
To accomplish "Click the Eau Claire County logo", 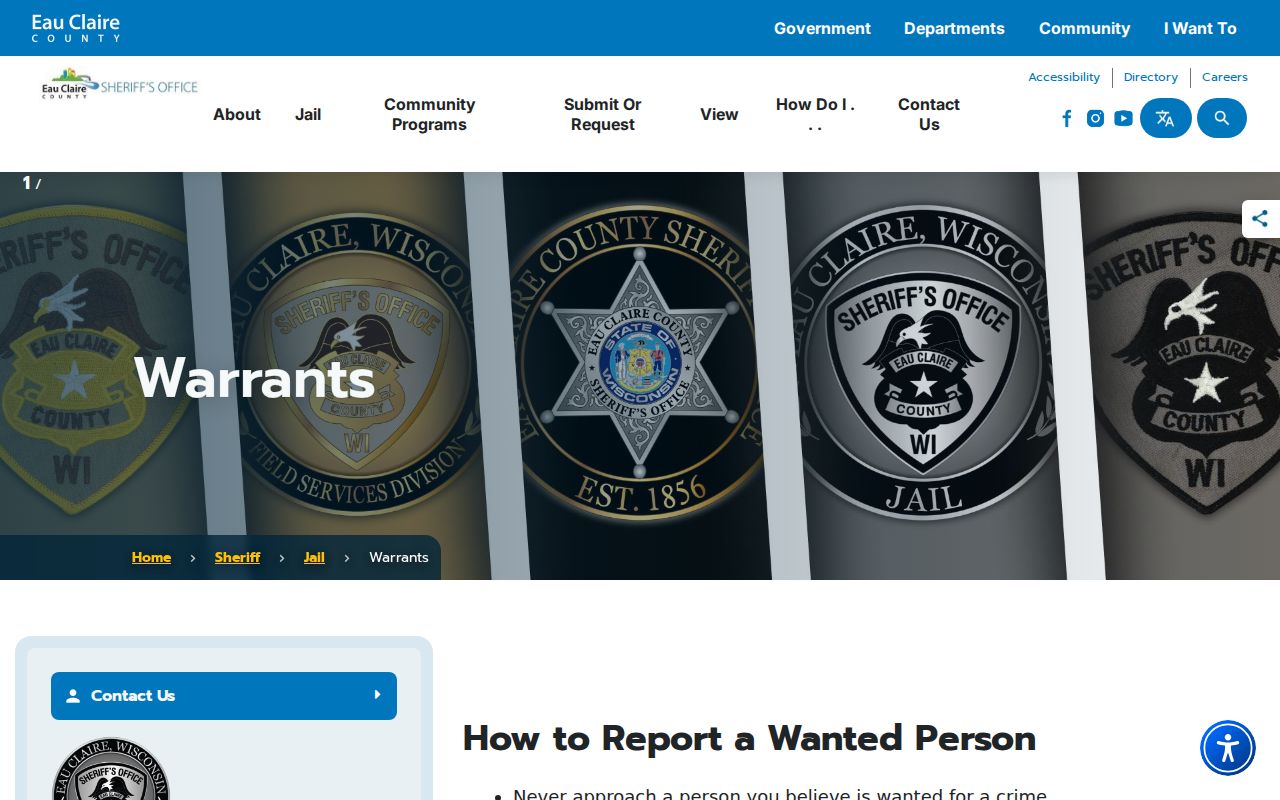I will tap(76, 28).
